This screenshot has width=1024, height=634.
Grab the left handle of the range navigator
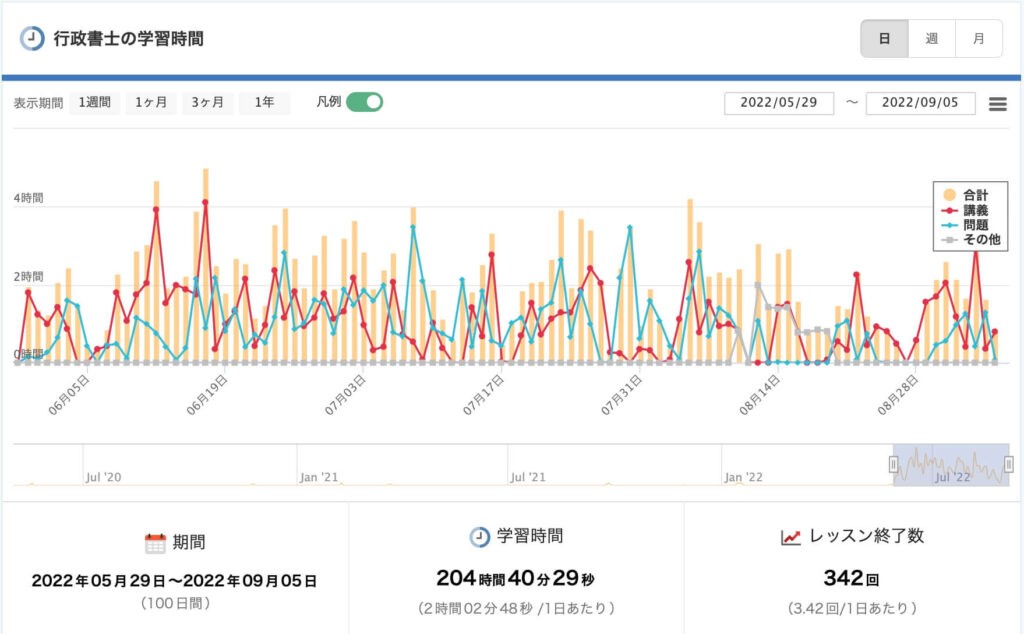[893, 464]
